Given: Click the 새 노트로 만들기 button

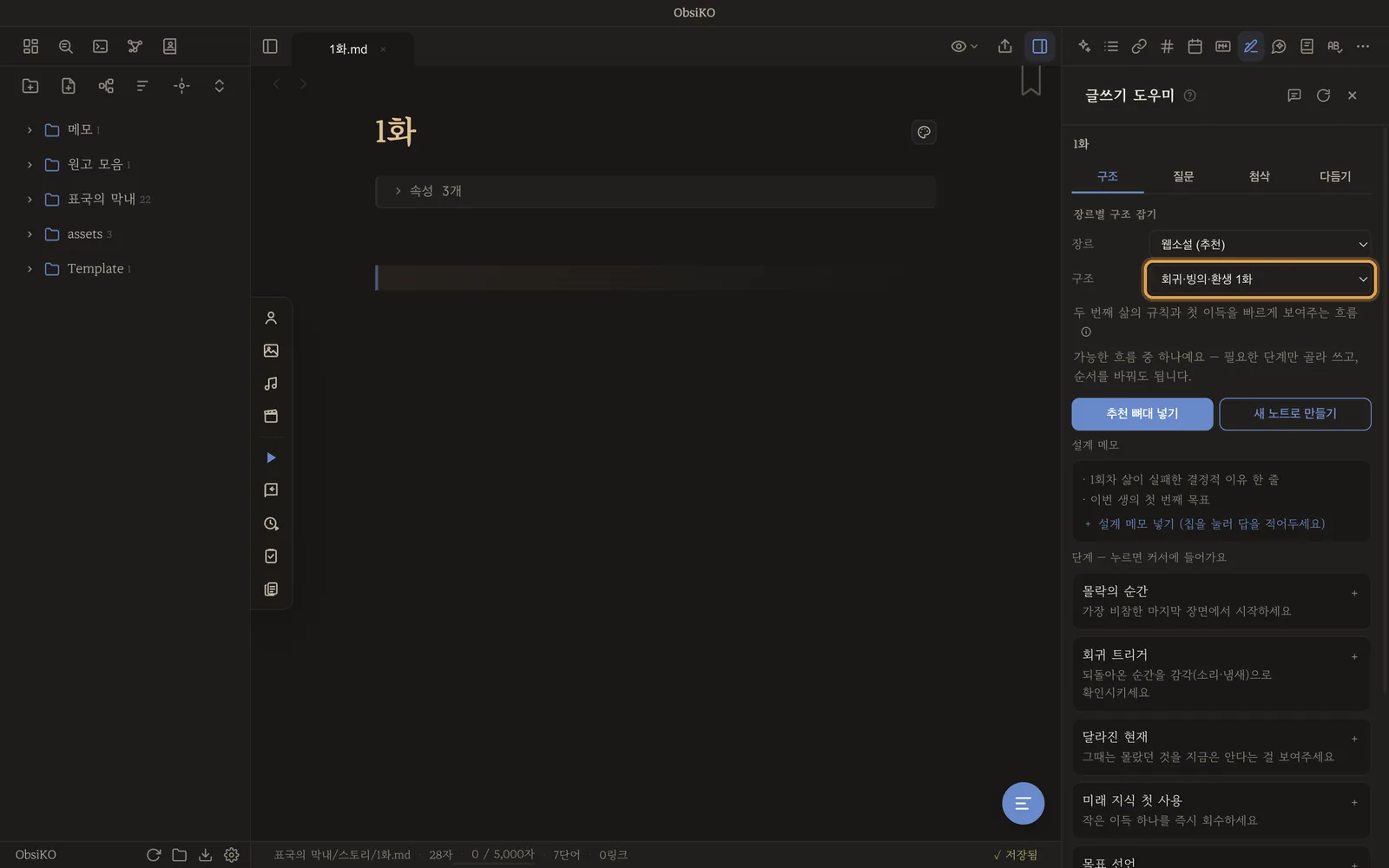Looking at the screenshot, I should pyautogui.click(x=1295, y=414).
